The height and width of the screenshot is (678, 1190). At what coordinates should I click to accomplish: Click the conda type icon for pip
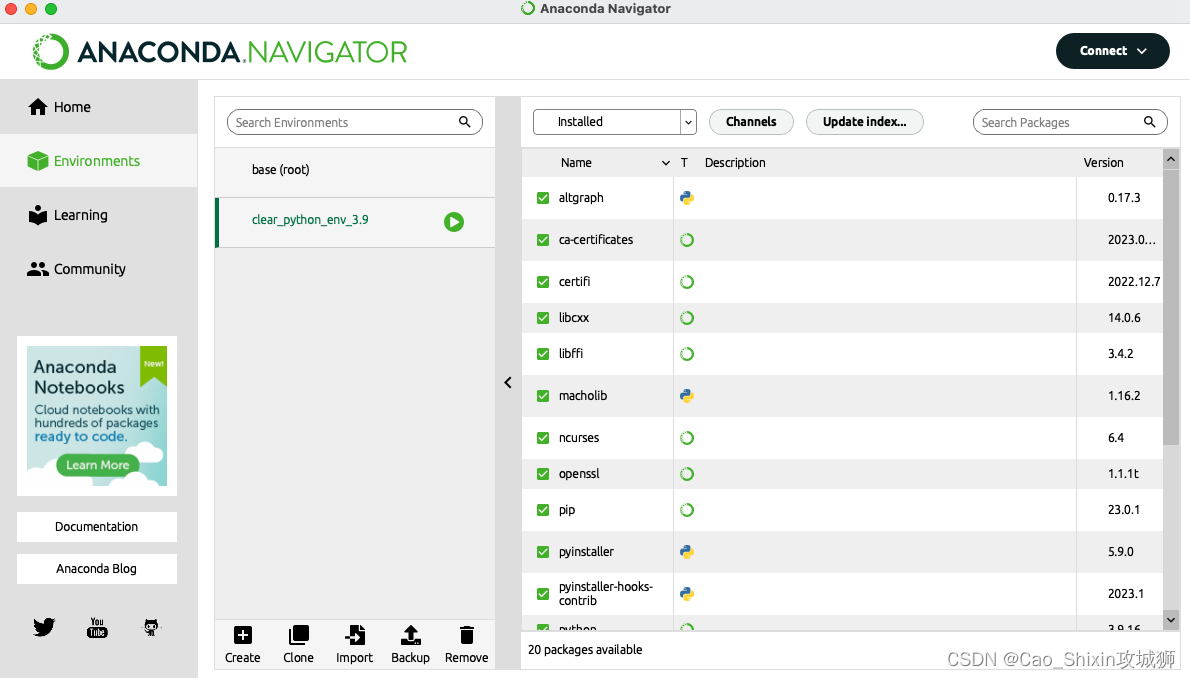(x=687, y=510)
